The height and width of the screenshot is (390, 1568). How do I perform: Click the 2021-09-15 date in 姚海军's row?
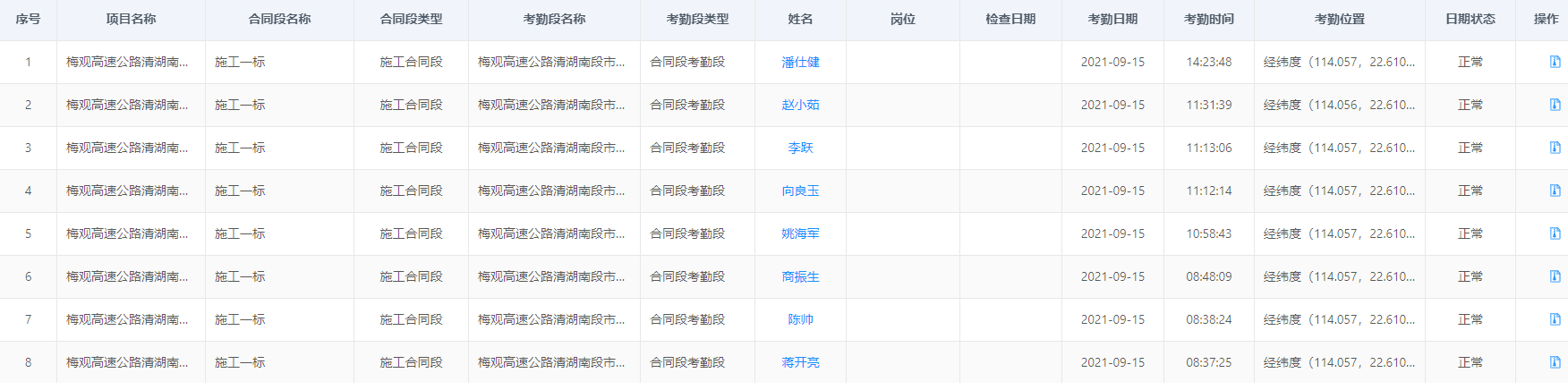tap(1112, 233)
